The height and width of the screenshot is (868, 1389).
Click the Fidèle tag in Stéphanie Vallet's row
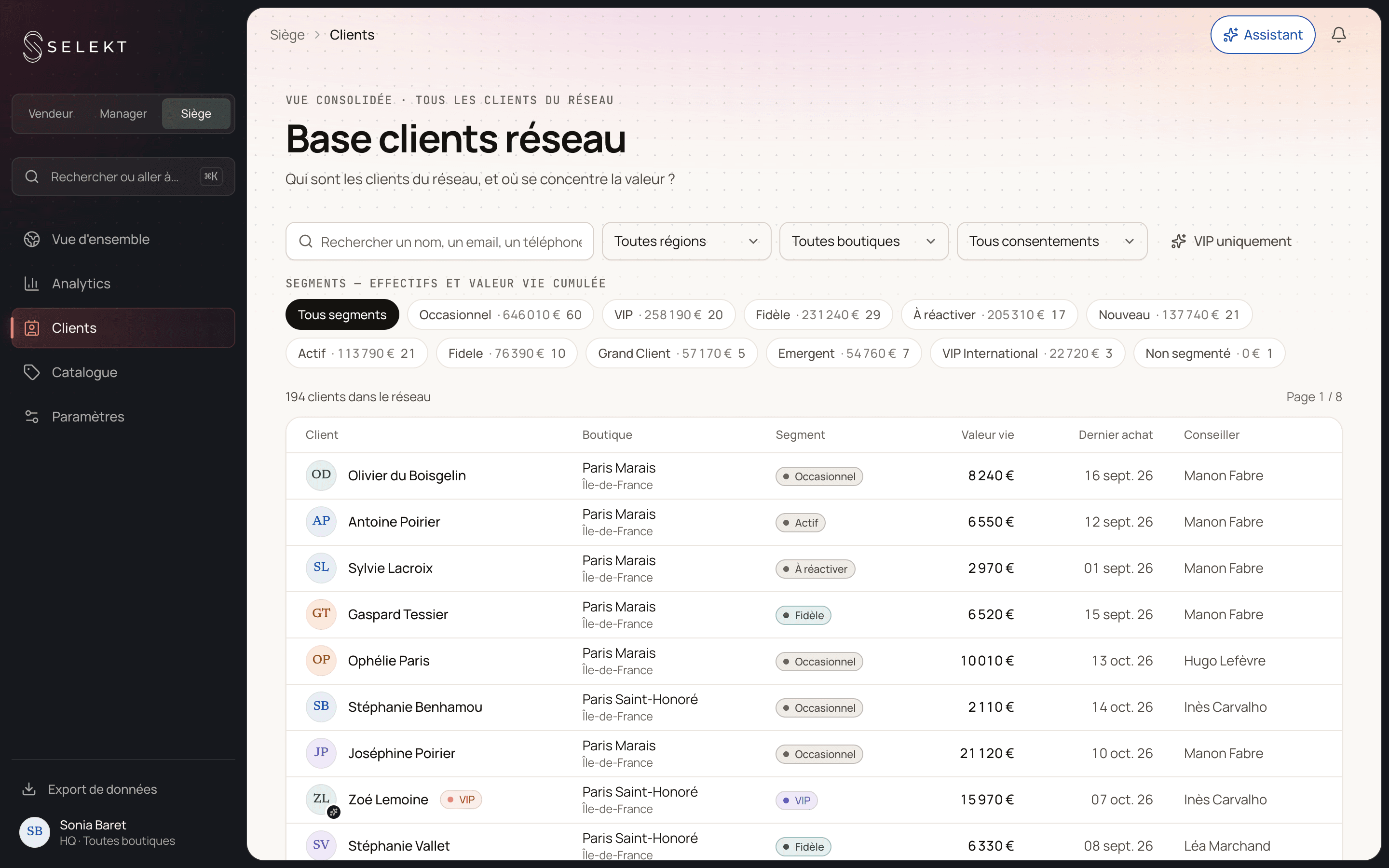(803, 846)
